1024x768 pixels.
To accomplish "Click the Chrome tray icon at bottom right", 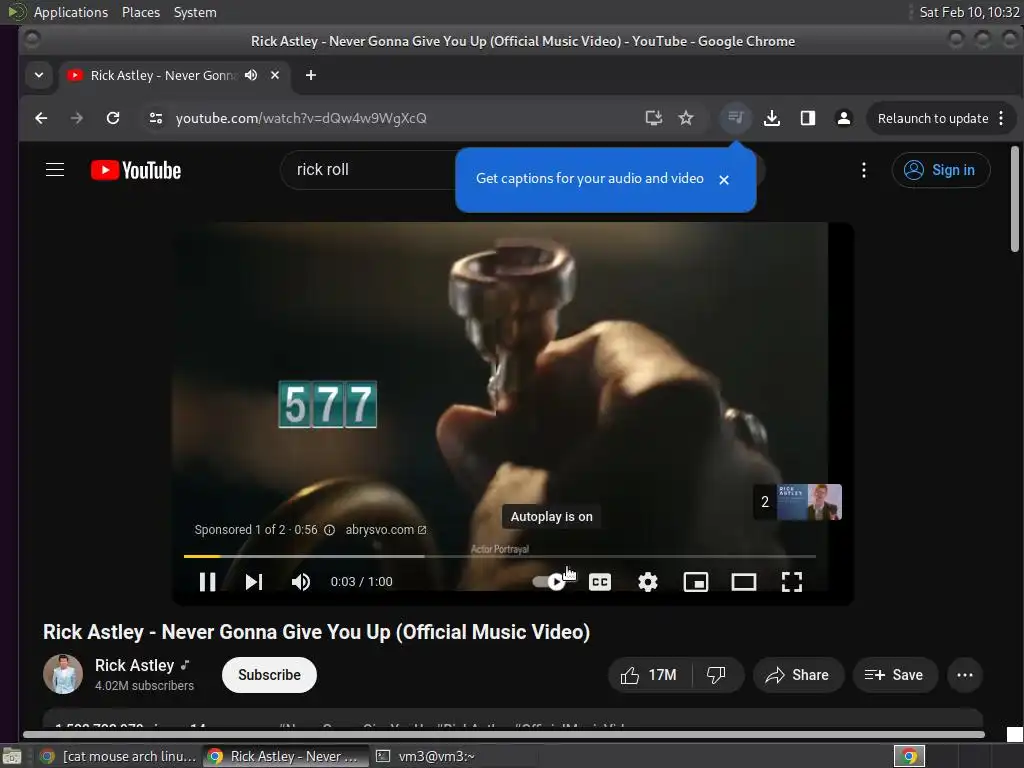I will [909, 756].
